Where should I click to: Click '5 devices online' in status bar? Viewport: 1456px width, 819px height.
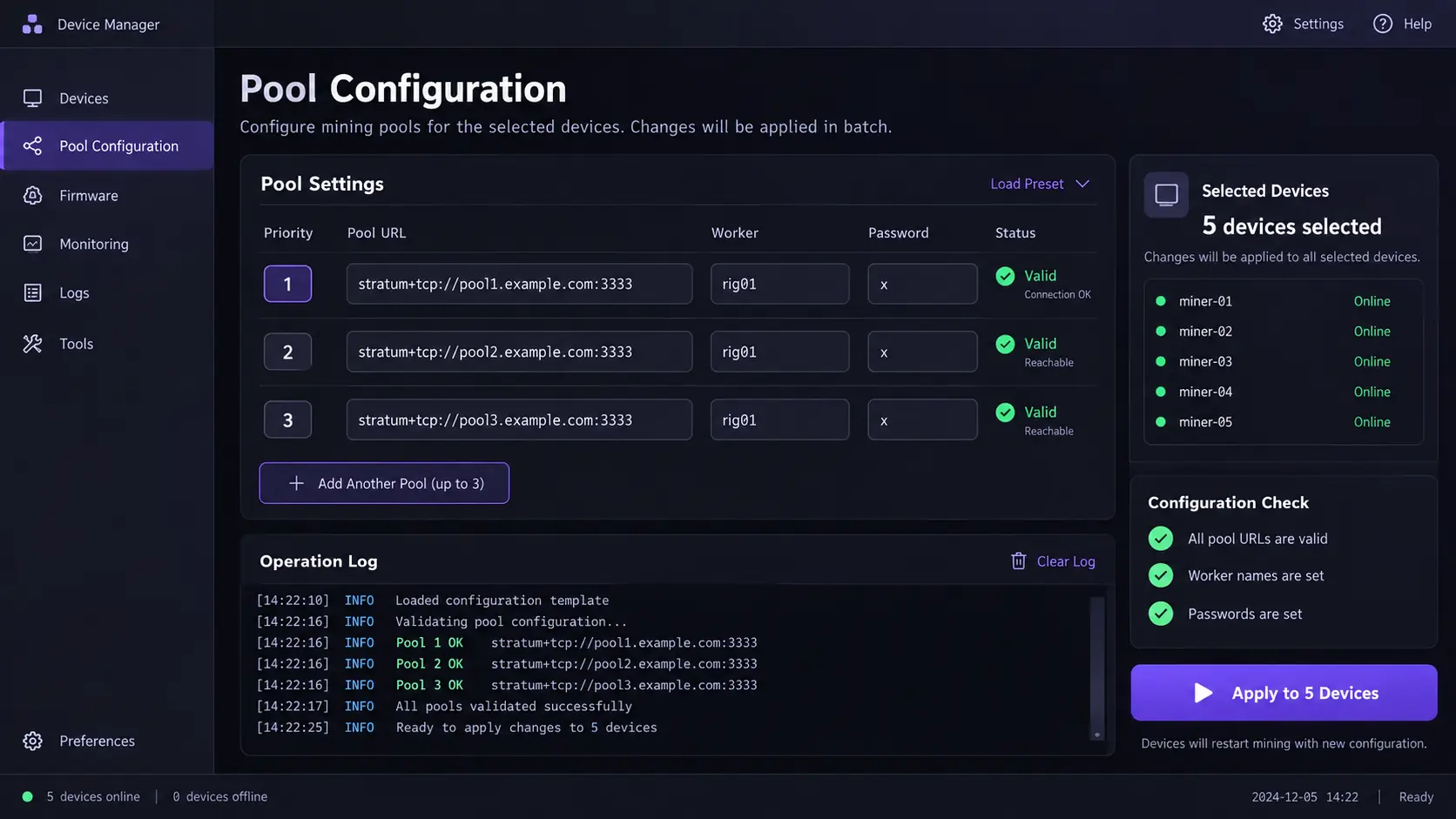pos(93,796)
